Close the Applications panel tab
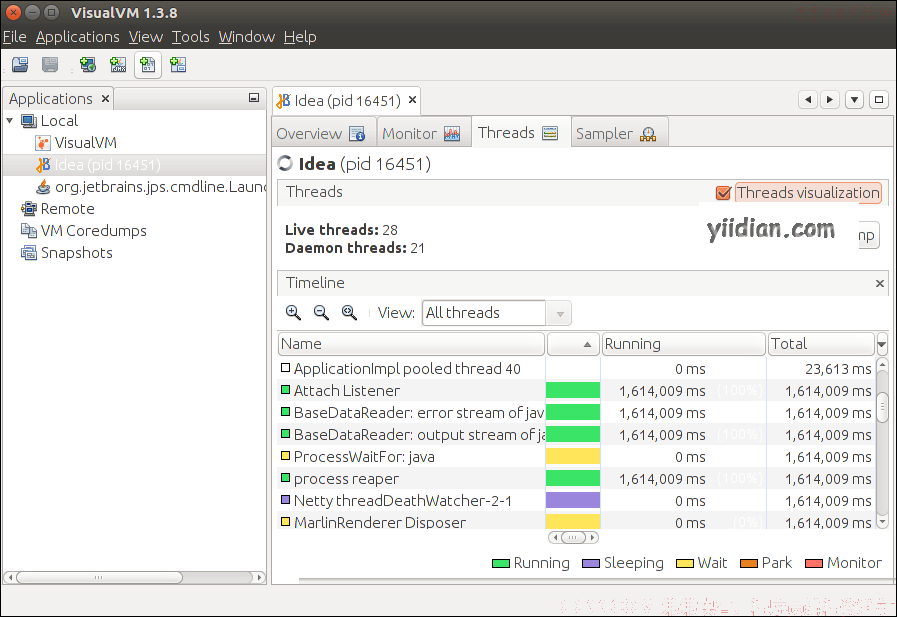This screenshot has height=617, width=897. tap(105, 98)
